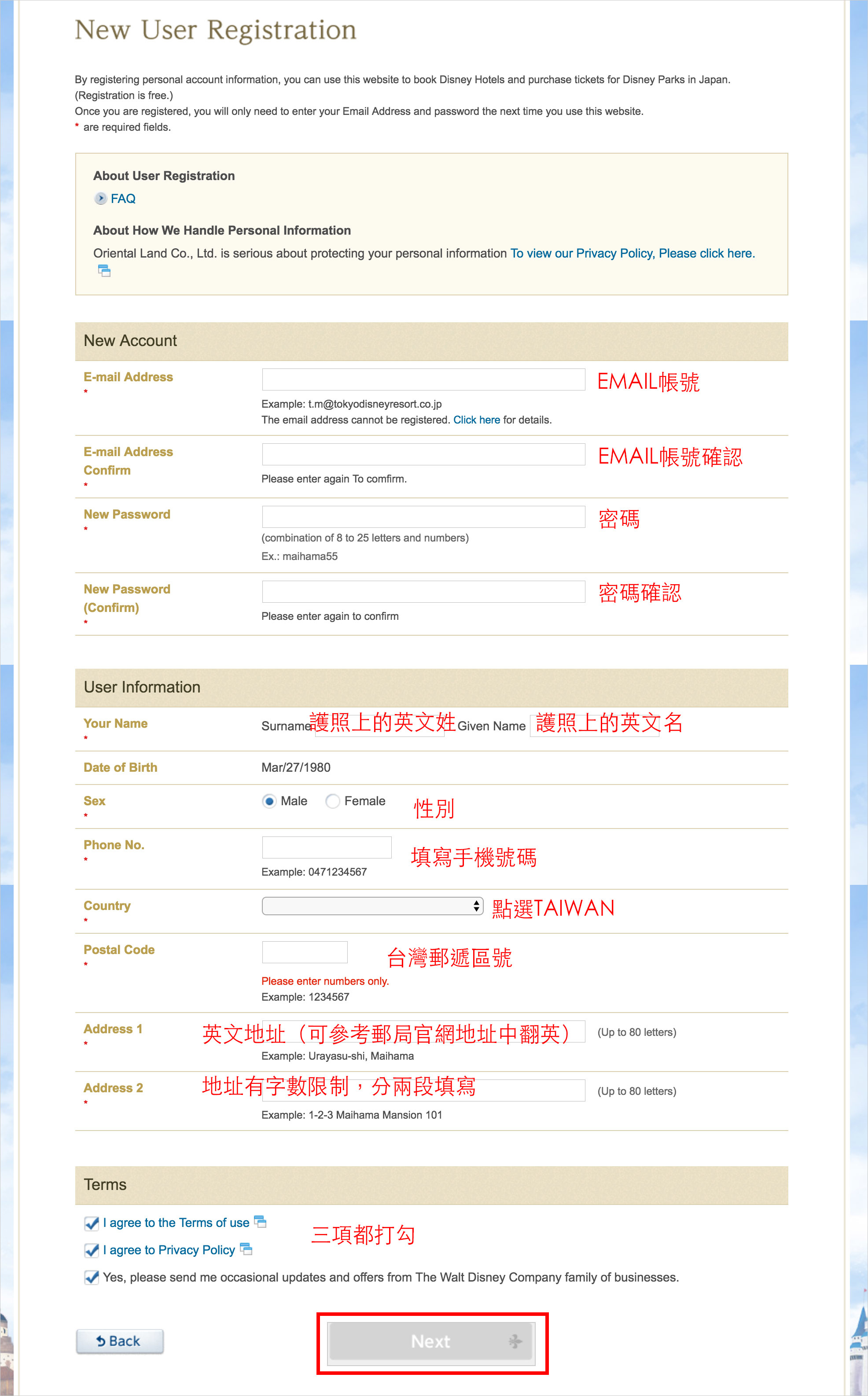Open the 'I agree to Privacy Policy' link

click(x=169, y=1250)
